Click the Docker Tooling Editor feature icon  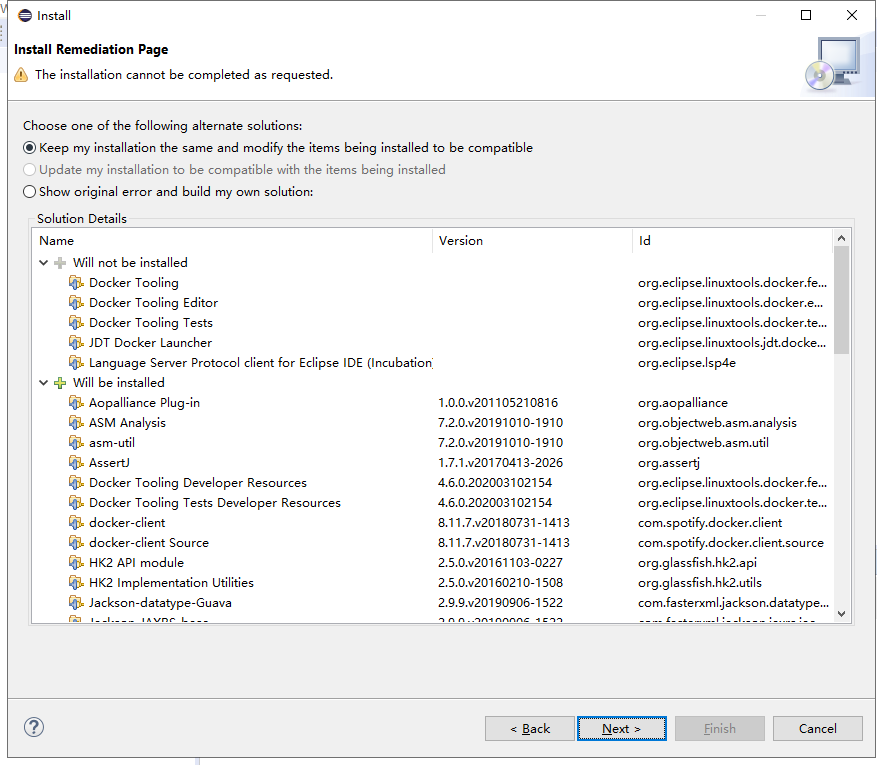(x=76, y=303)
